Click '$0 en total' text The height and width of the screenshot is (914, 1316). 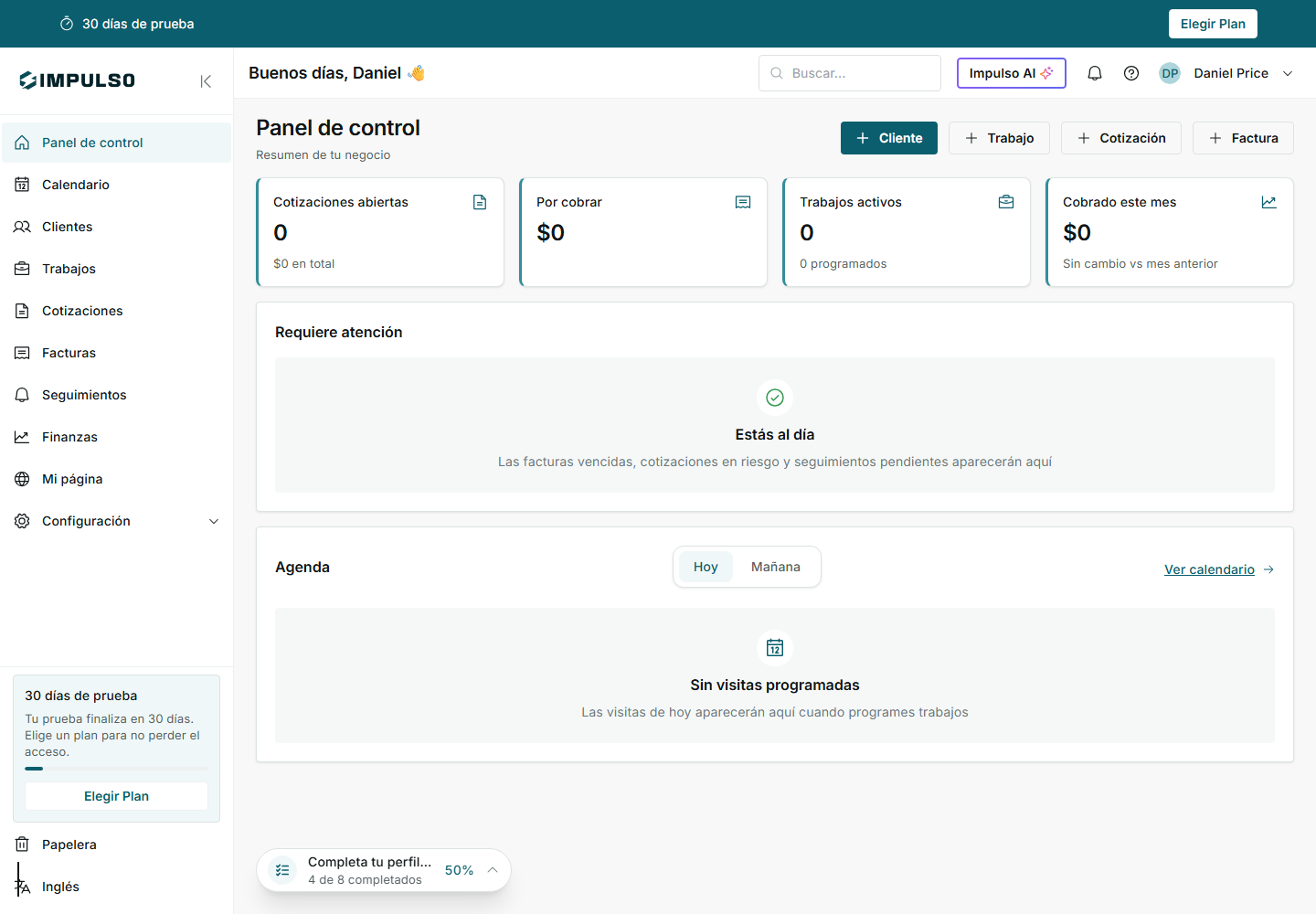(303, 263)
